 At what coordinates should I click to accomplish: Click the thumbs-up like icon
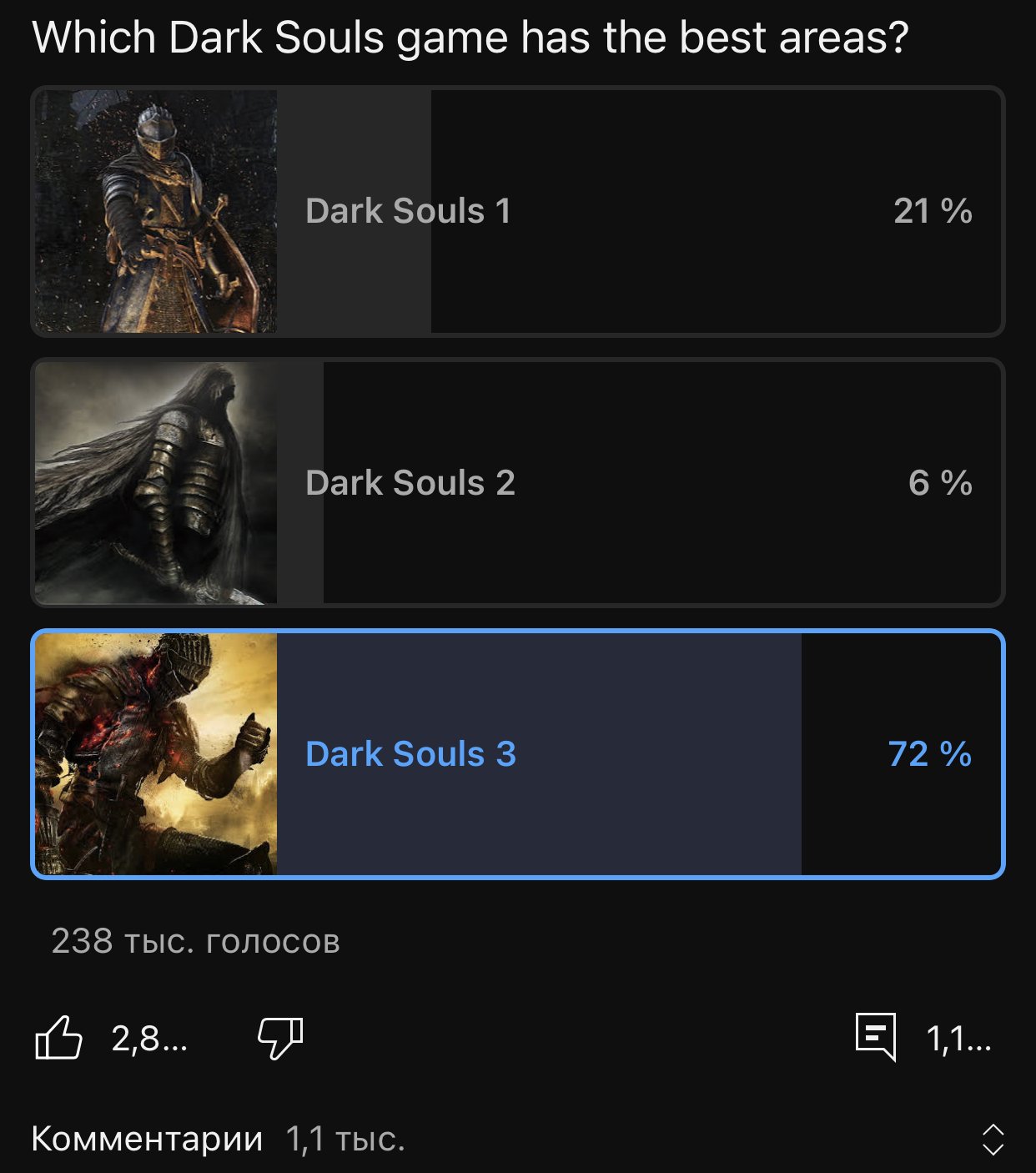(58, 1039)
